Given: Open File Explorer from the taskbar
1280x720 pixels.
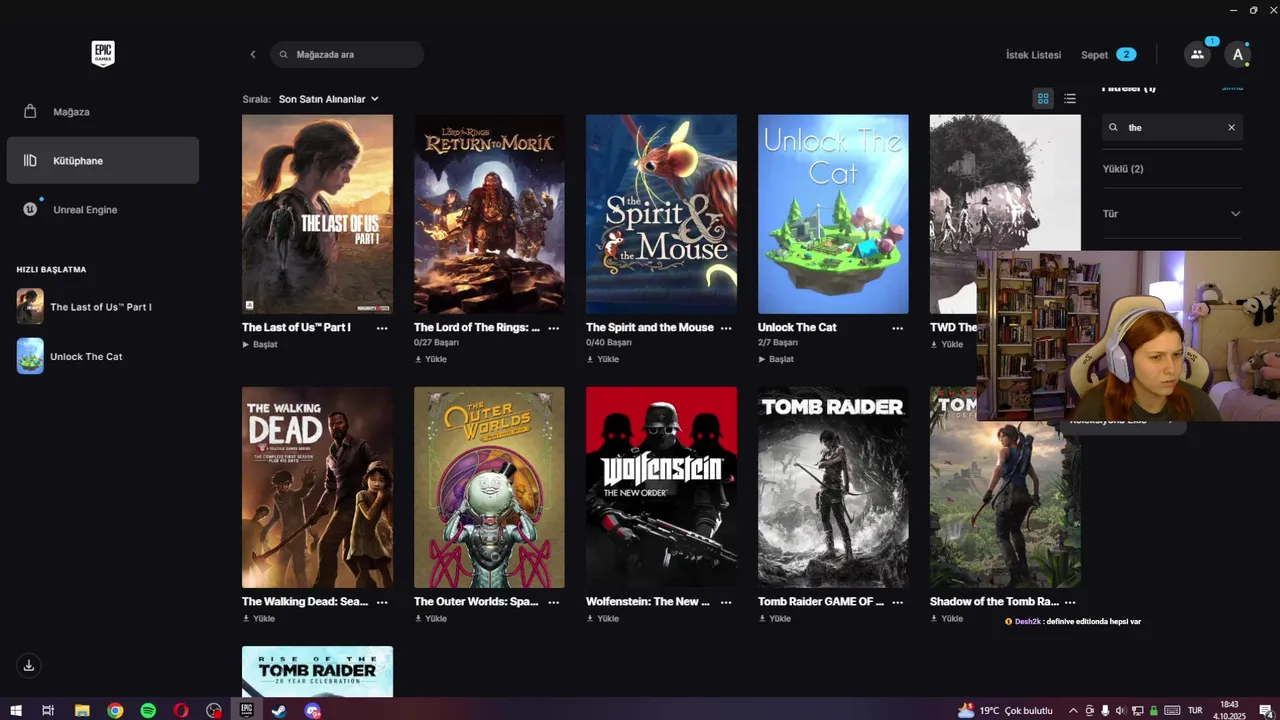Looking at the screenshot, I should [x=82, y=710].
